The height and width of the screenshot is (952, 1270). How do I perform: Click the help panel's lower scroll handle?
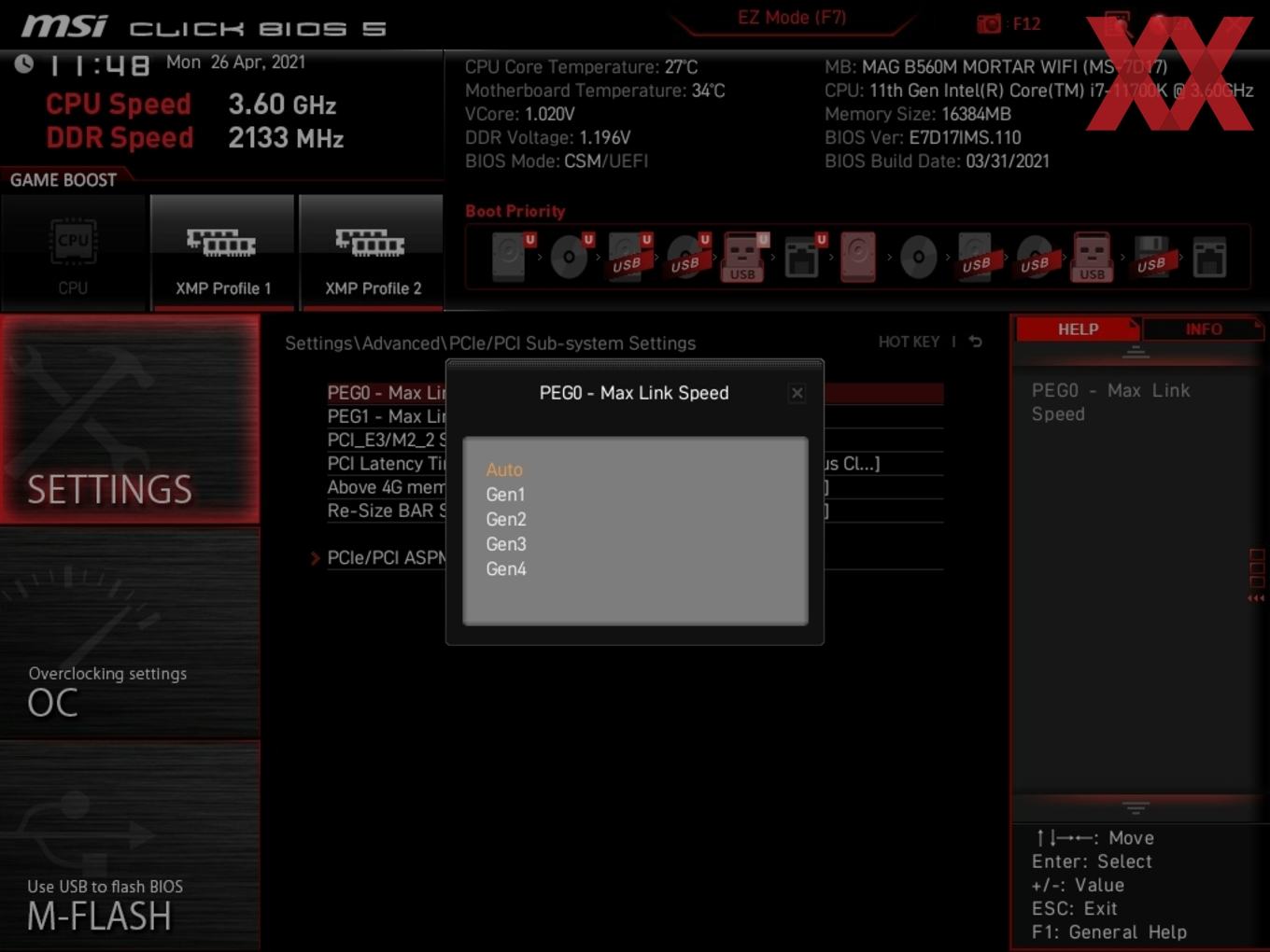click(1136, 807)
